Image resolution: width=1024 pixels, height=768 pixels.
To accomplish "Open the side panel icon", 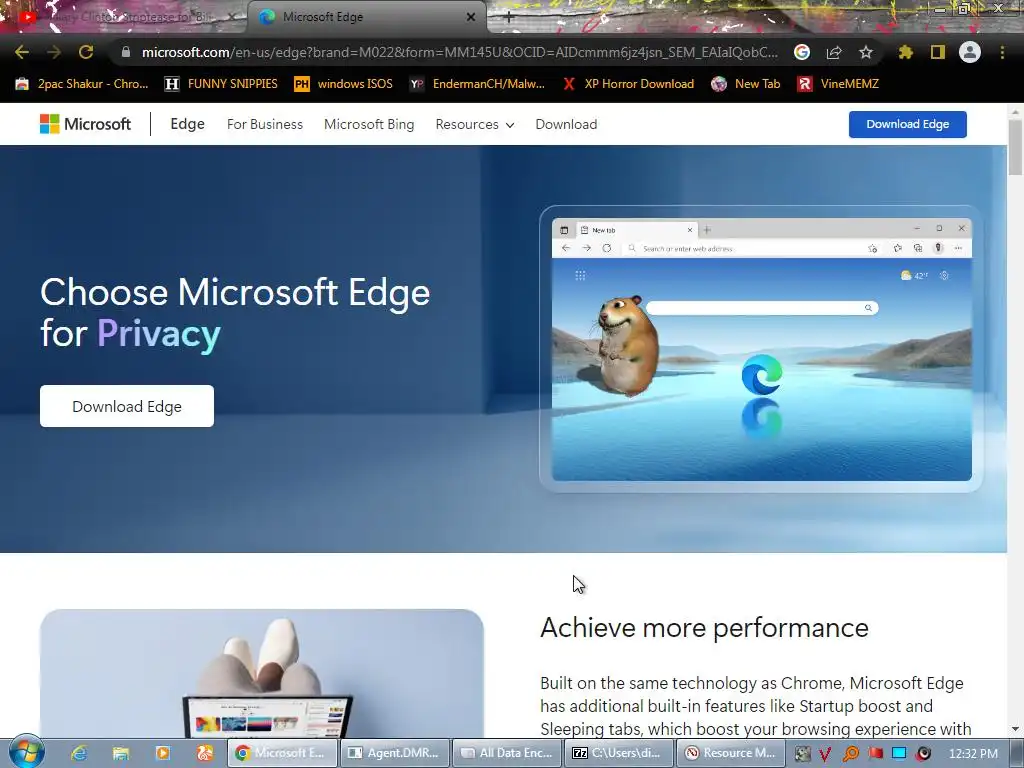I will (938, 52).
